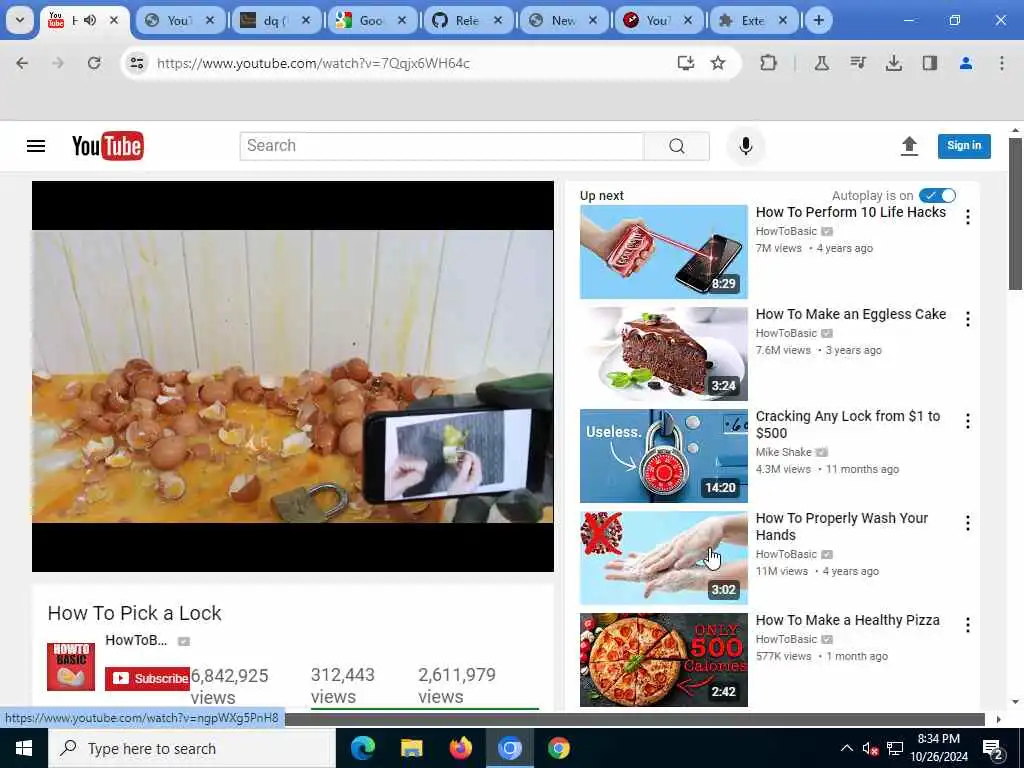Image resolution: width=1024 pixels, height=768 pixels.
Task: Switch to the dq tab
Action: 275,20
